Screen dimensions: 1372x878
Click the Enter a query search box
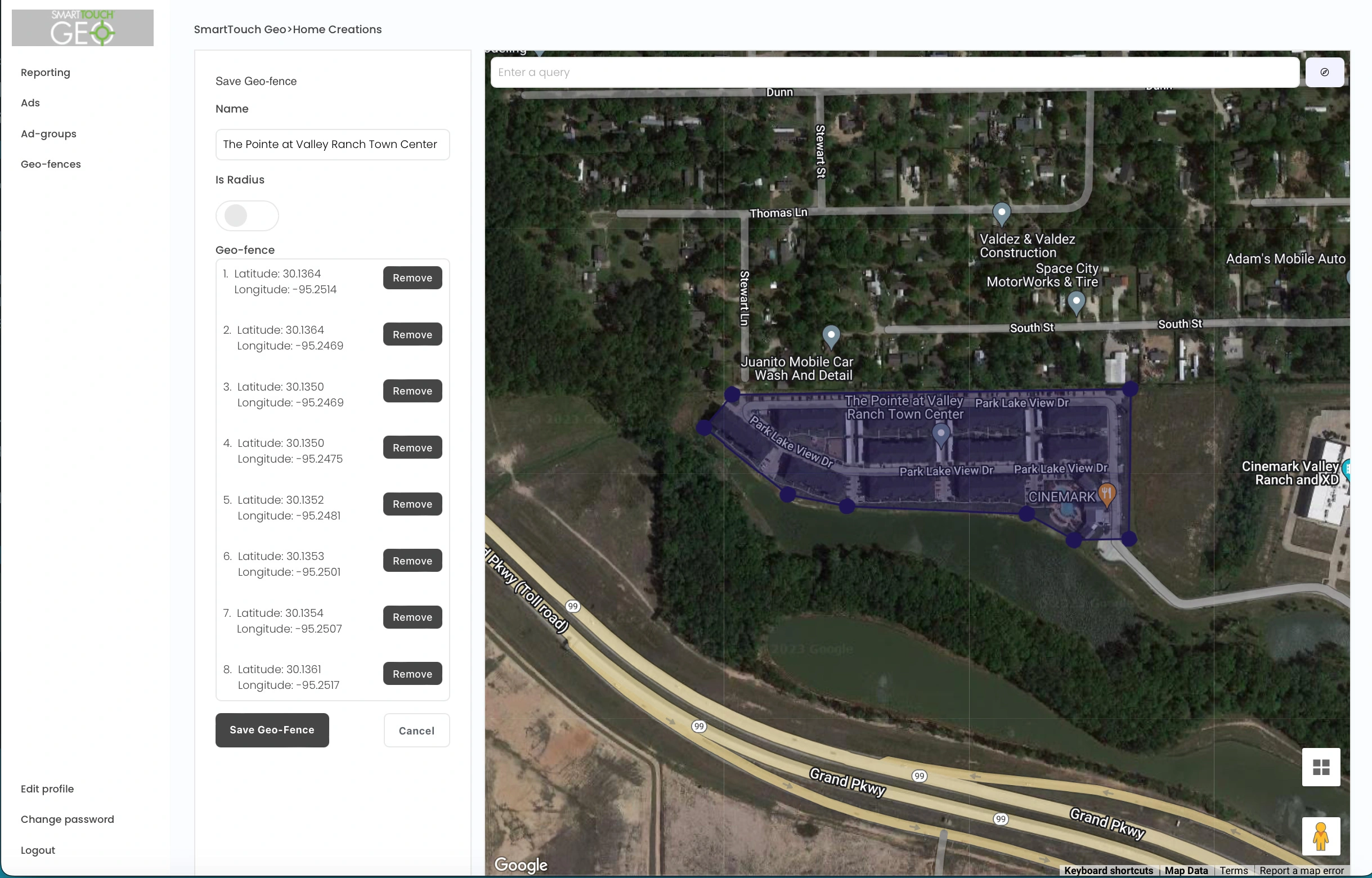pos(895,73)
